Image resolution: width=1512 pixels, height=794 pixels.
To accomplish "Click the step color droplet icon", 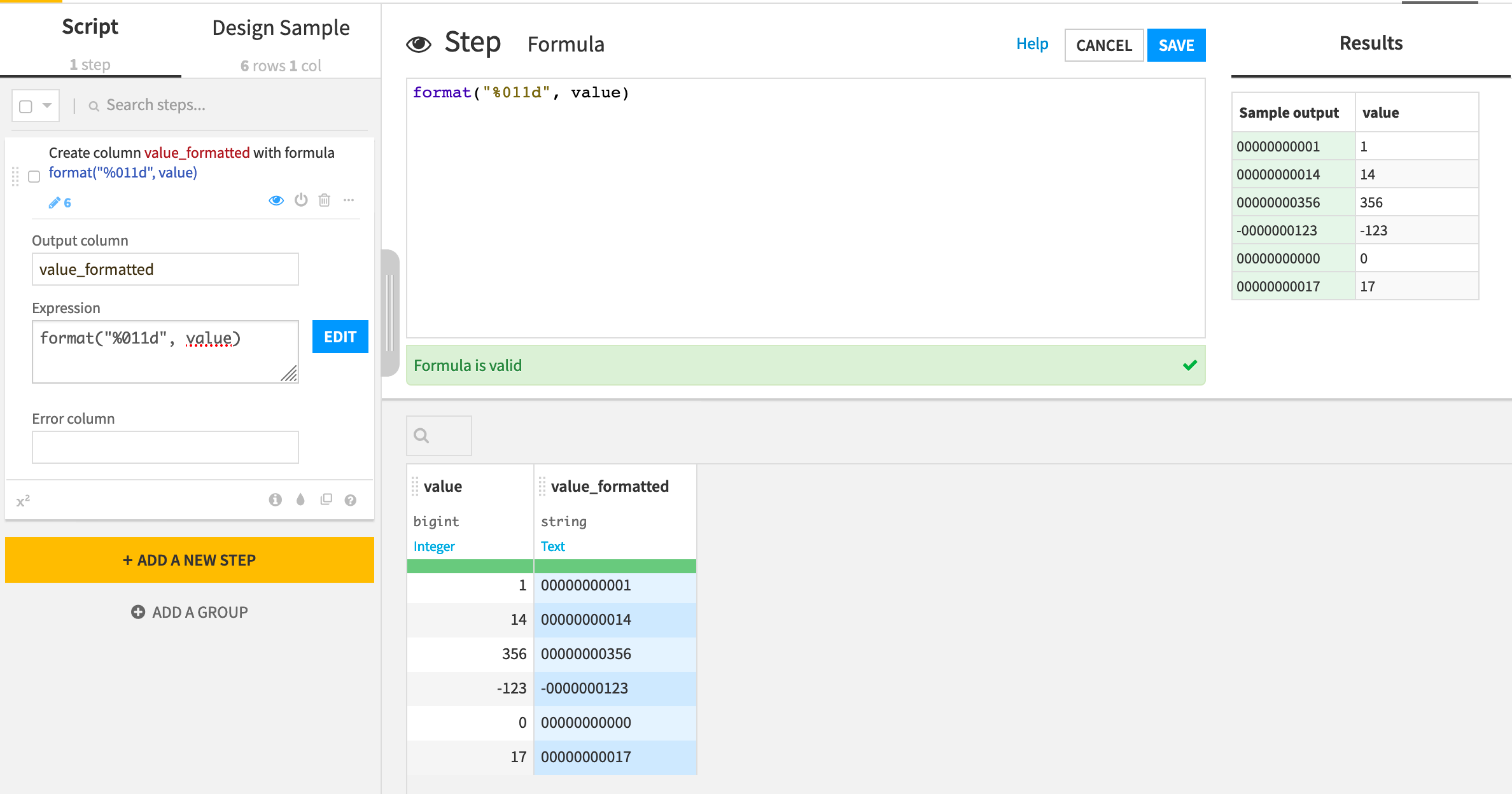I will click(x=300, y=500).
